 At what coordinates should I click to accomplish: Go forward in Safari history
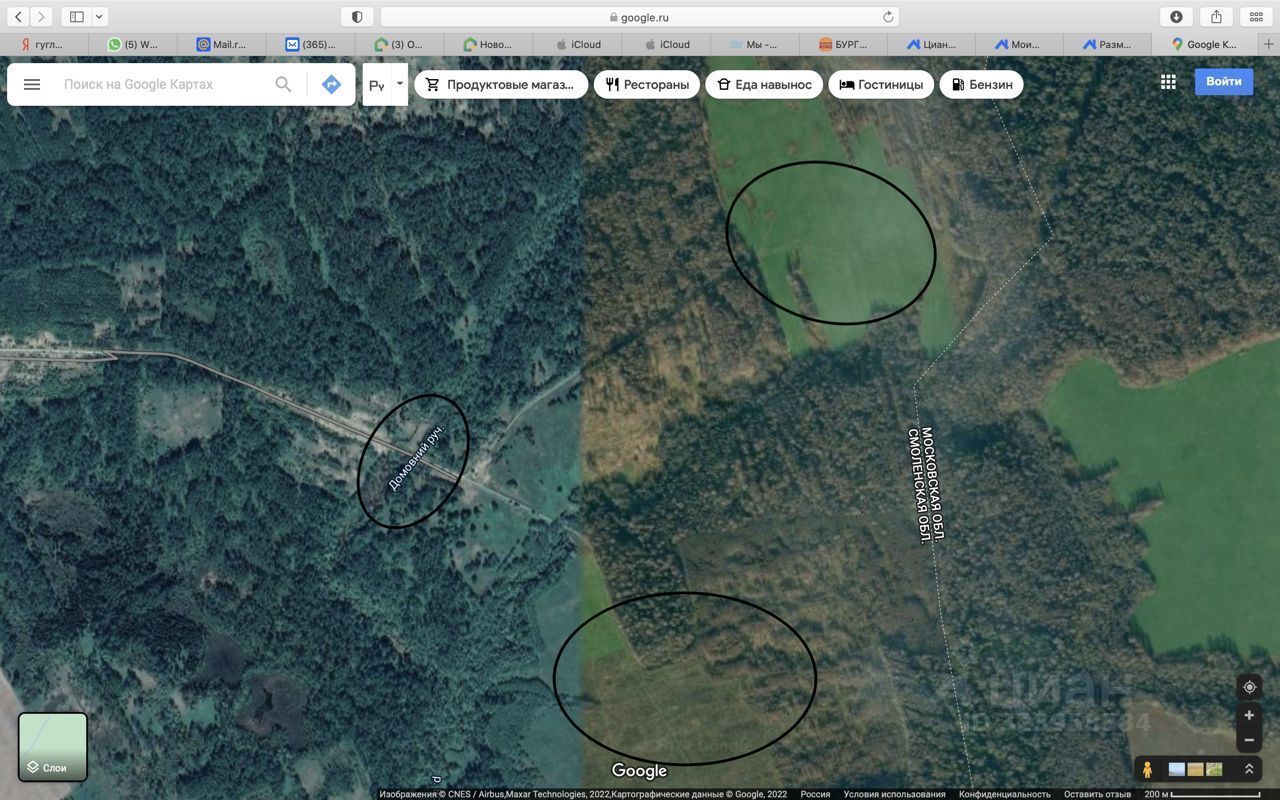[41, 17]
